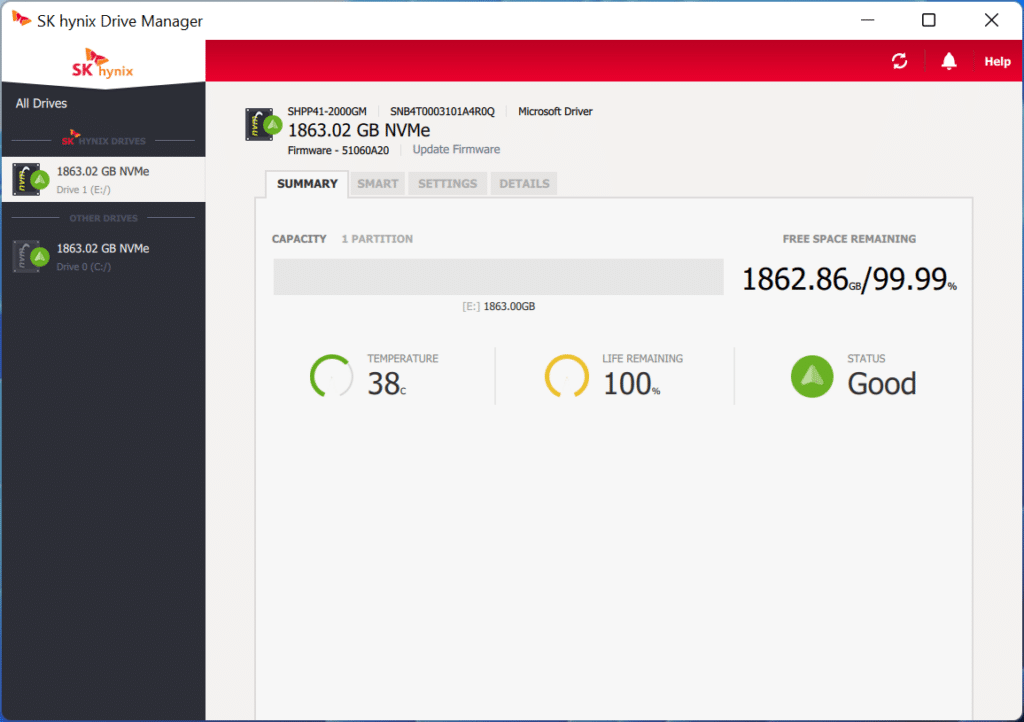Select Drive 0 (C:/) in sidebar
This screenshot has width=1024, height=722.
pos(104,257)
